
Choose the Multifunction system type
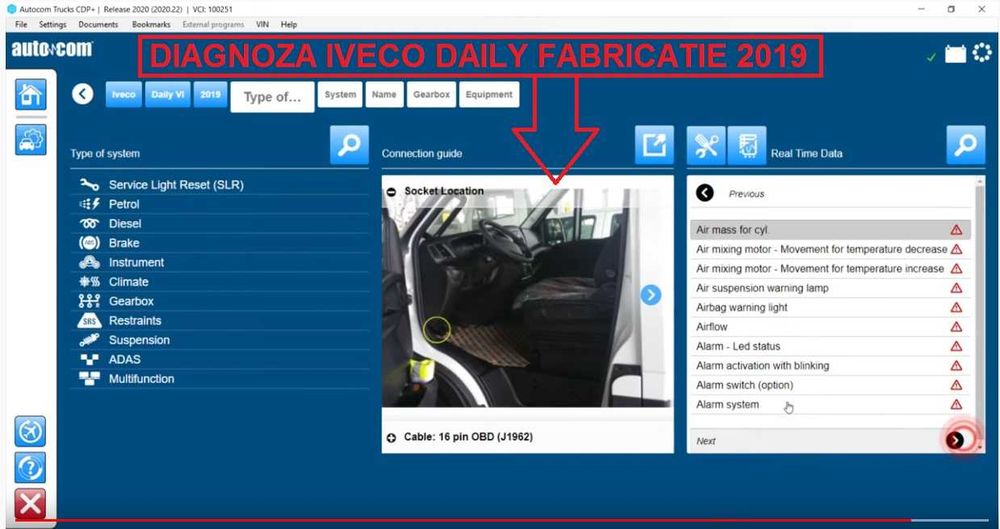tap(220, 379)
